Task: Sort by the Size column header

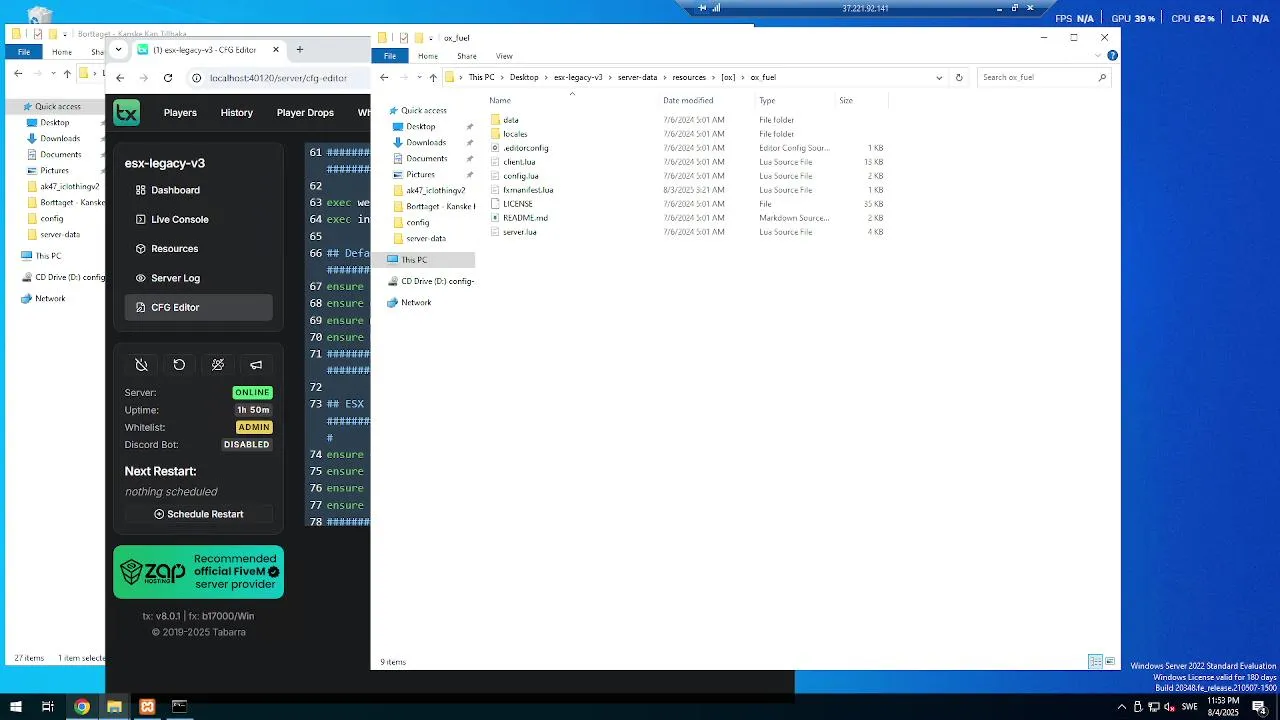Action: pos(846,100)
